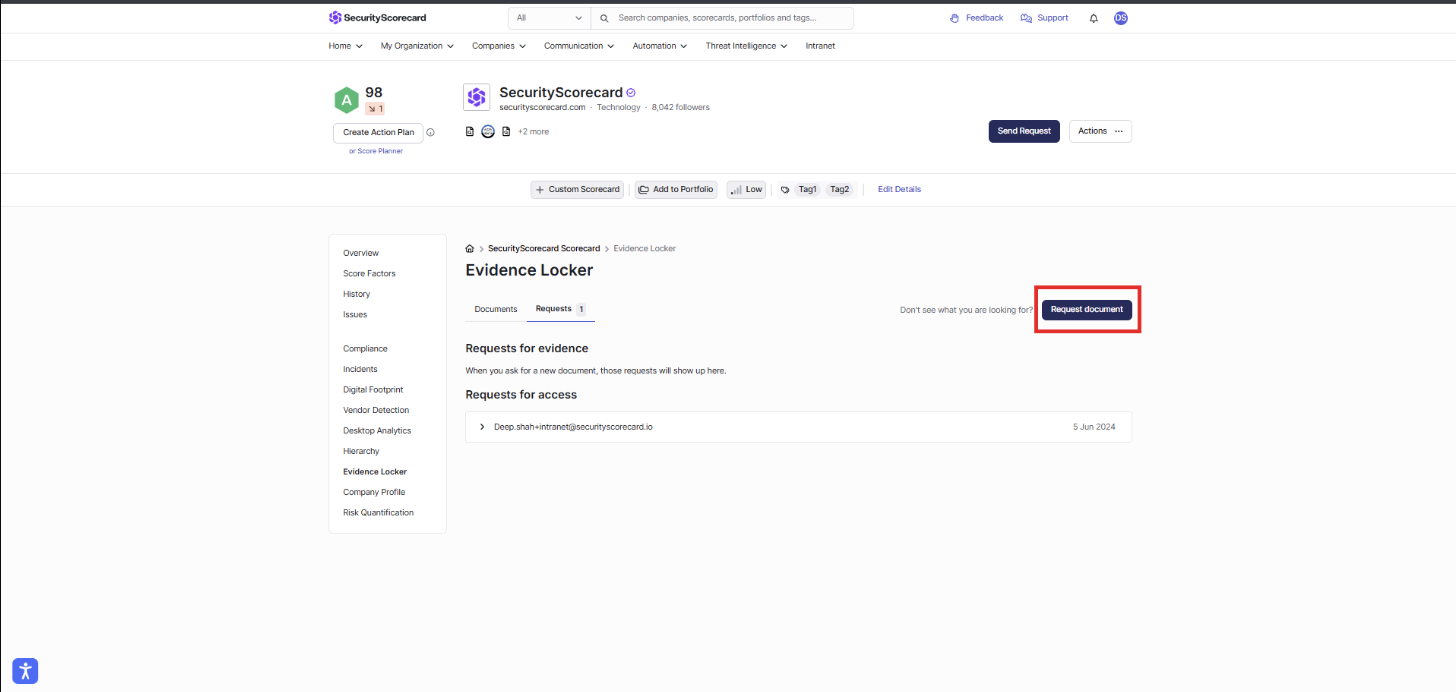Open the Communication menu
1456x692 pixels.
click(579, 46)
